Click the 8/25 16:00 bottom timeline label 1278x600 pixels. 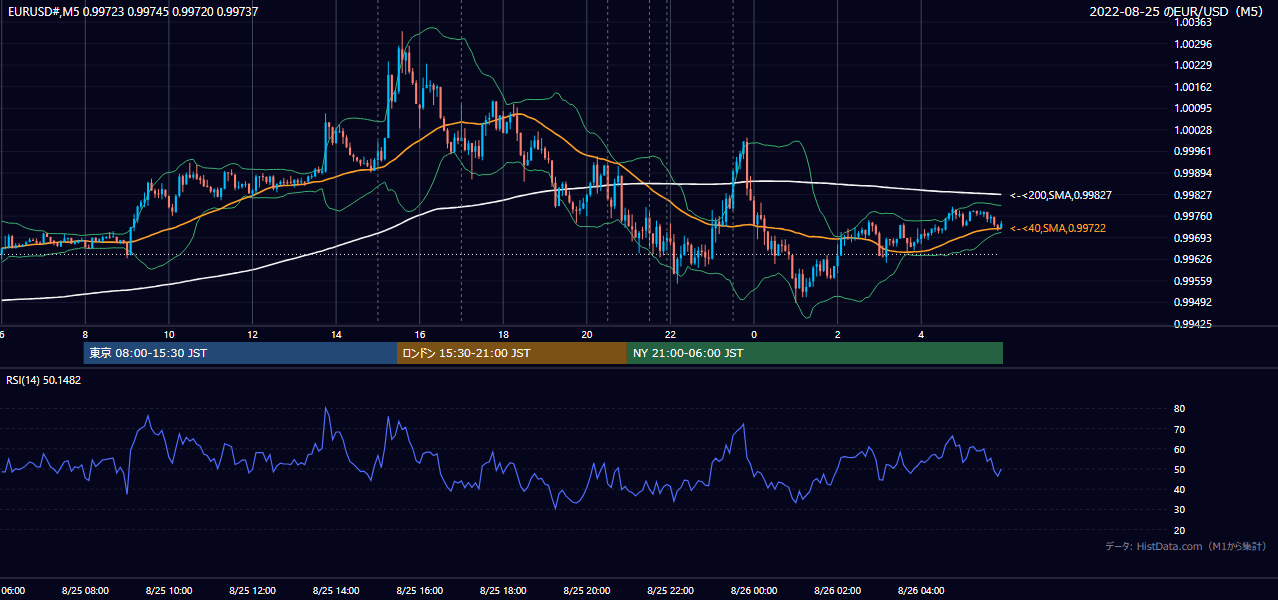(x=419, y=590)
